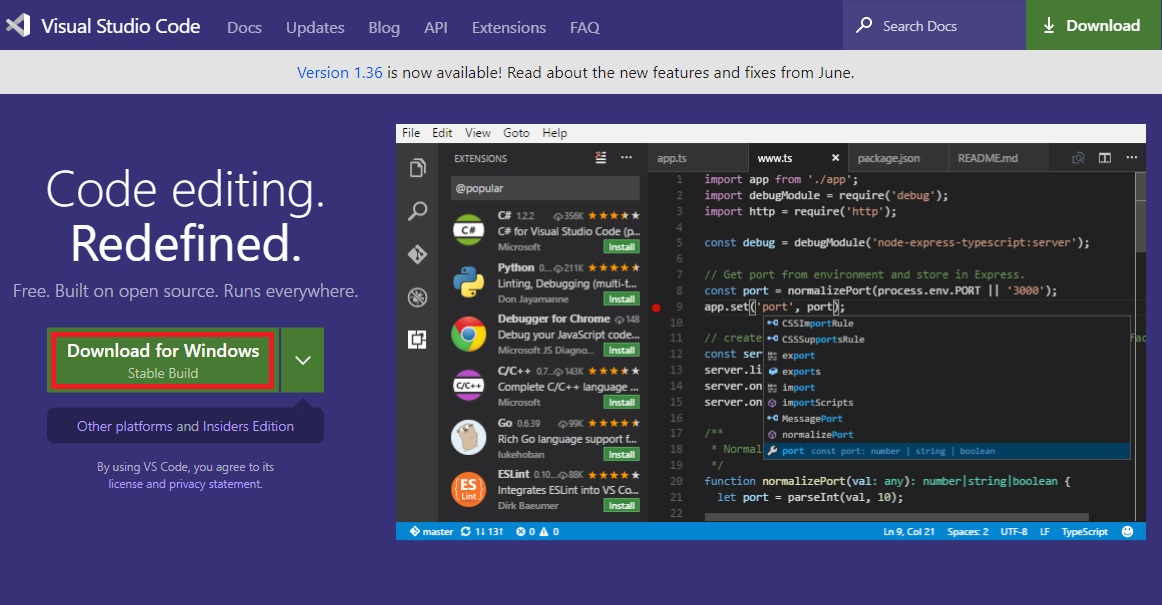Click the errors and warnings indicator

point(538,532)
